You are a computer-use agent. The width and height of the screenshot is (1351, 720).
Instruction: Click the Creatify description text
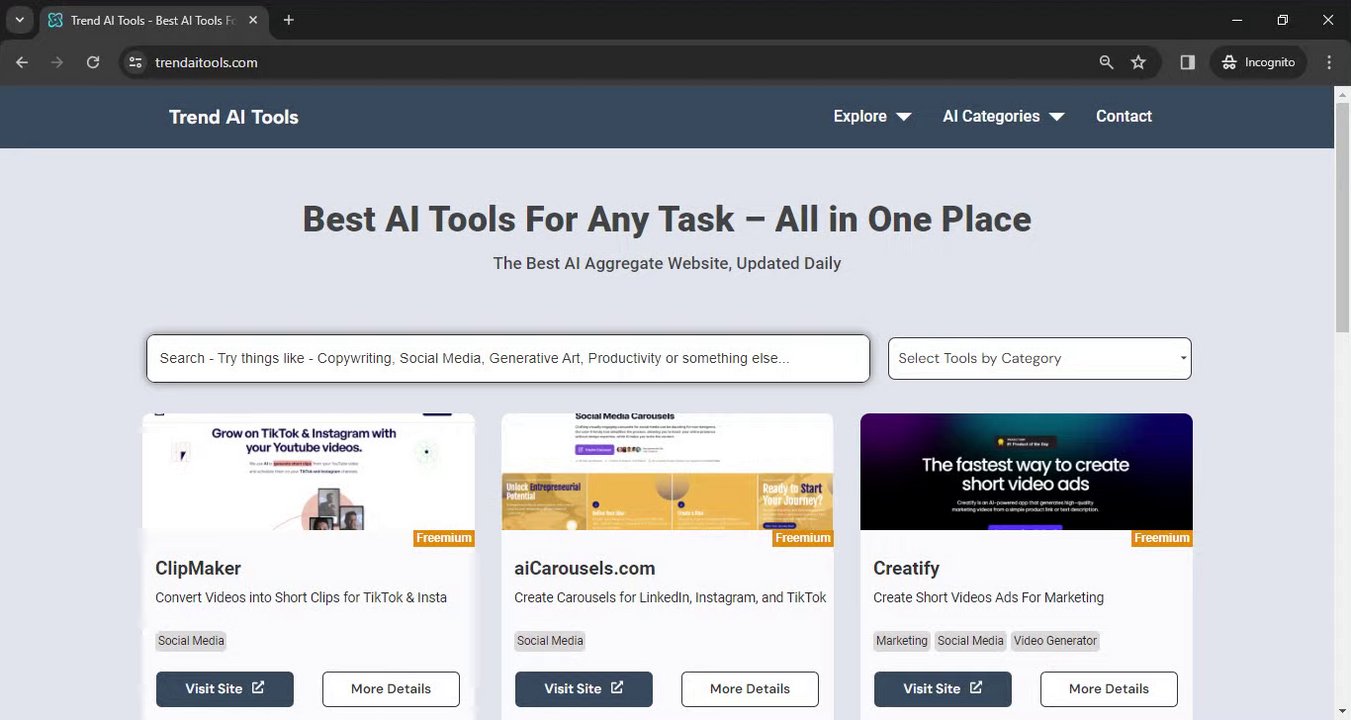988,598
